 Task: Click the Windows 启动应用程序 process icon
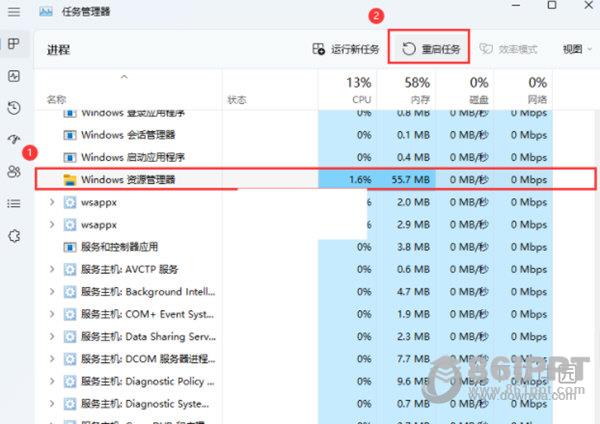70,157
